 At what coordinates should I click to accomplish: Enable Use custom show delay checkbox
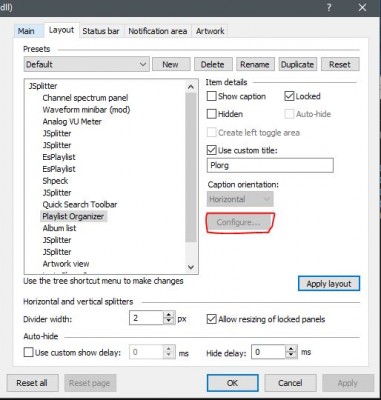tap(29, 352)
